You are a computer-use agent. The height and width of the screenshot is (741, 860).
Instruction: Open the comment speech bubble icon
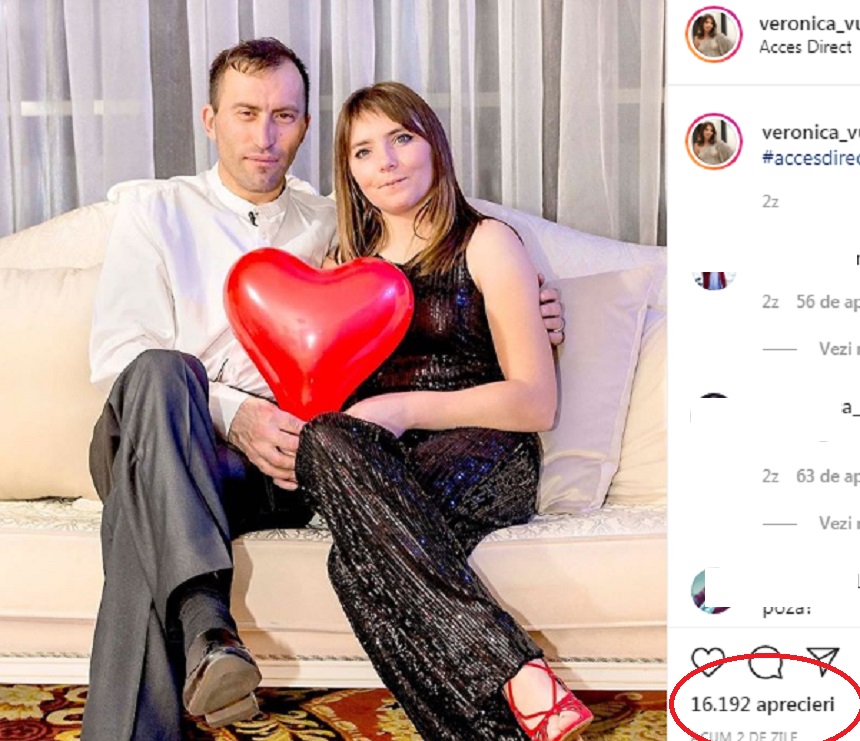[x=766, y=661]
